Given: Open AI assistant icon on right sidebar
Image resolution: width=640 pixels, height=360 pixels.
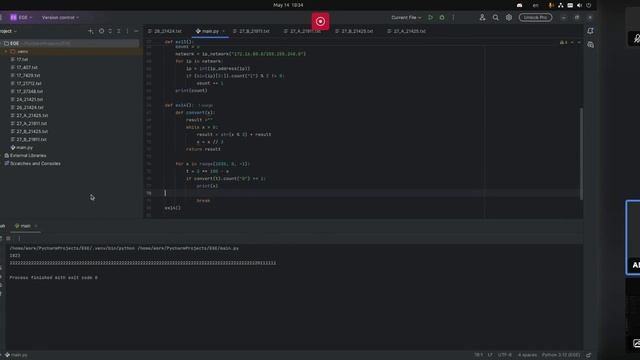Looking at the screenshot, I should point(590,44).
